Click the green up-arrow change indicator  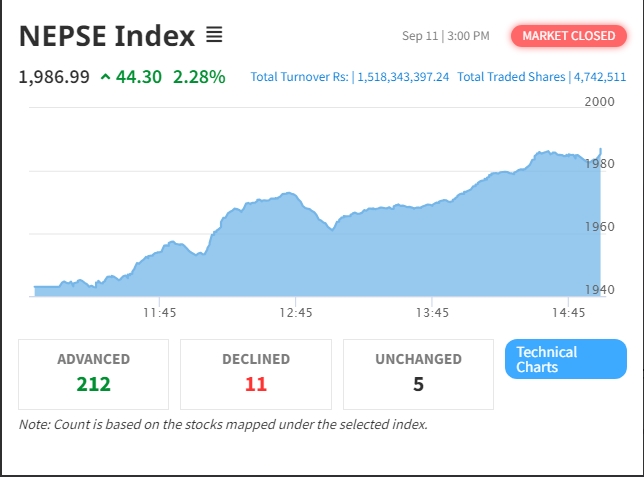point(106,77)
